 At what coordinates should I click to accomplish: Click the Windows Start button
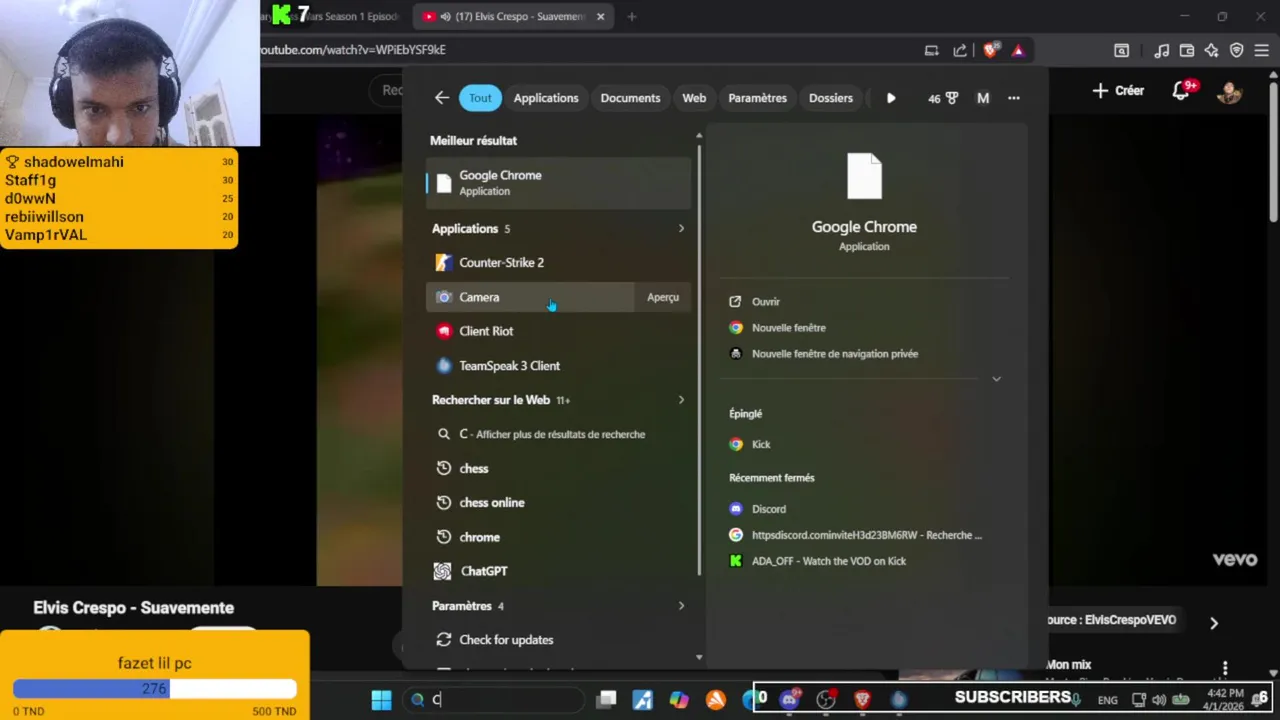pos(381,700)
